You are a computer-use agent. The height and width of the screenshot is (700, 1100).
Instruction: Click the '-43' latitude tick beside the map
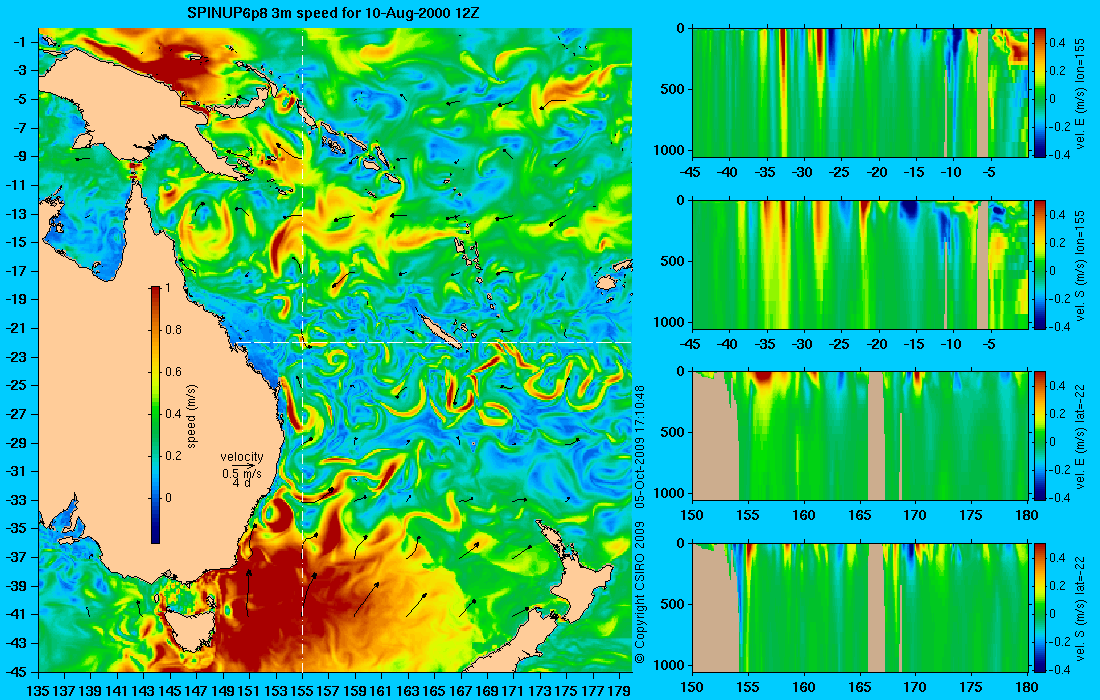tap(20, 642)
